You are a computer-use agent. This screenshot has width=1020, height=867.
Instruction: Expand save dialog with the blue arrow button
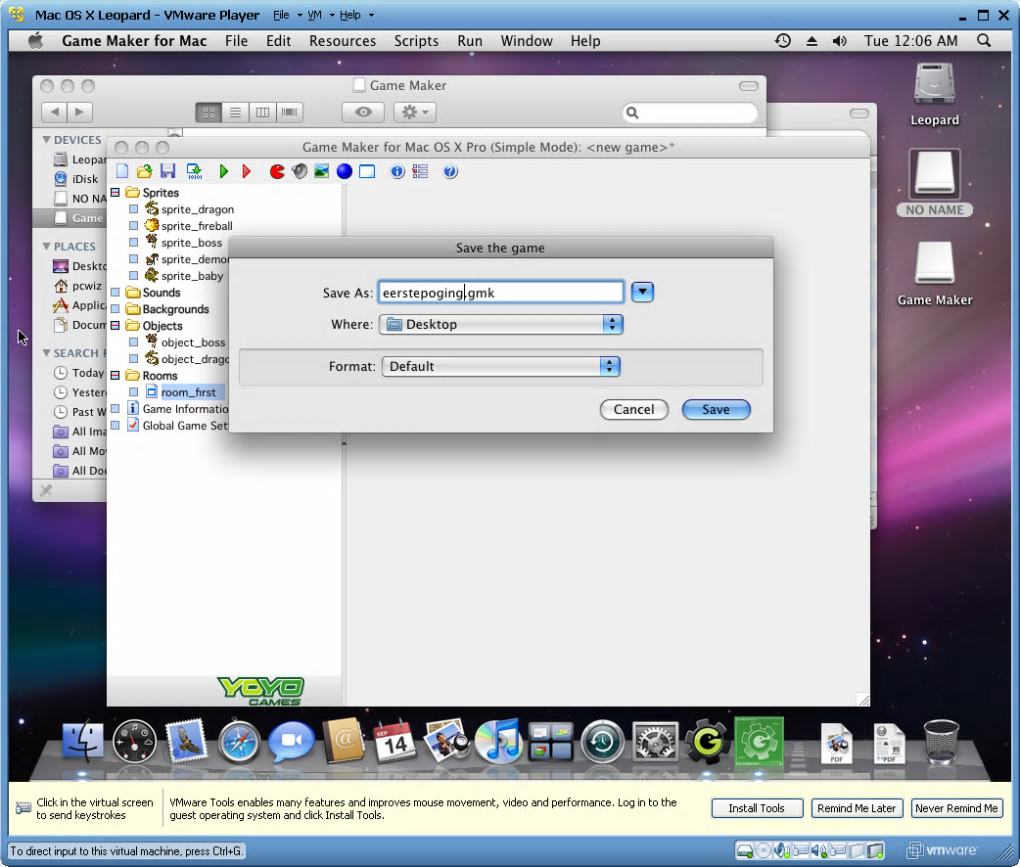643,292
